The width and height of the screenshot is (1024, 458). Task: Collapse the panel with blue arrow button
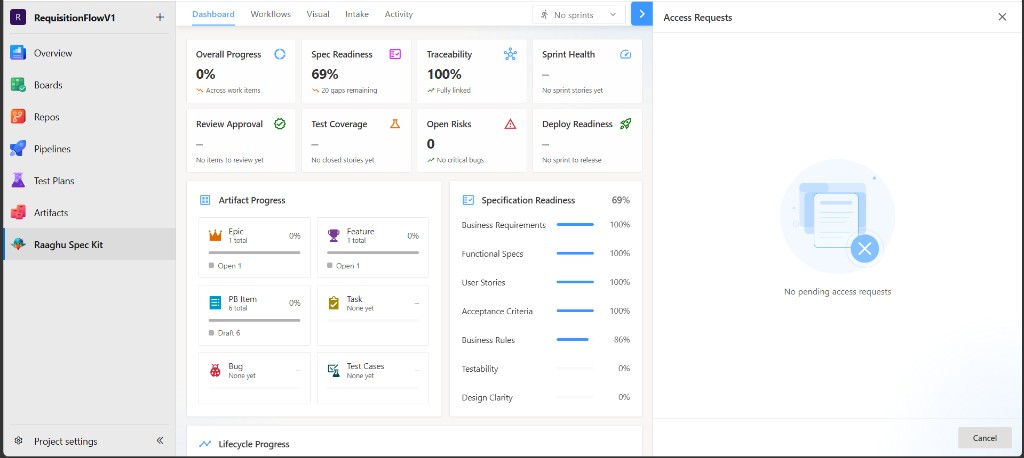[x=642, y=14]
